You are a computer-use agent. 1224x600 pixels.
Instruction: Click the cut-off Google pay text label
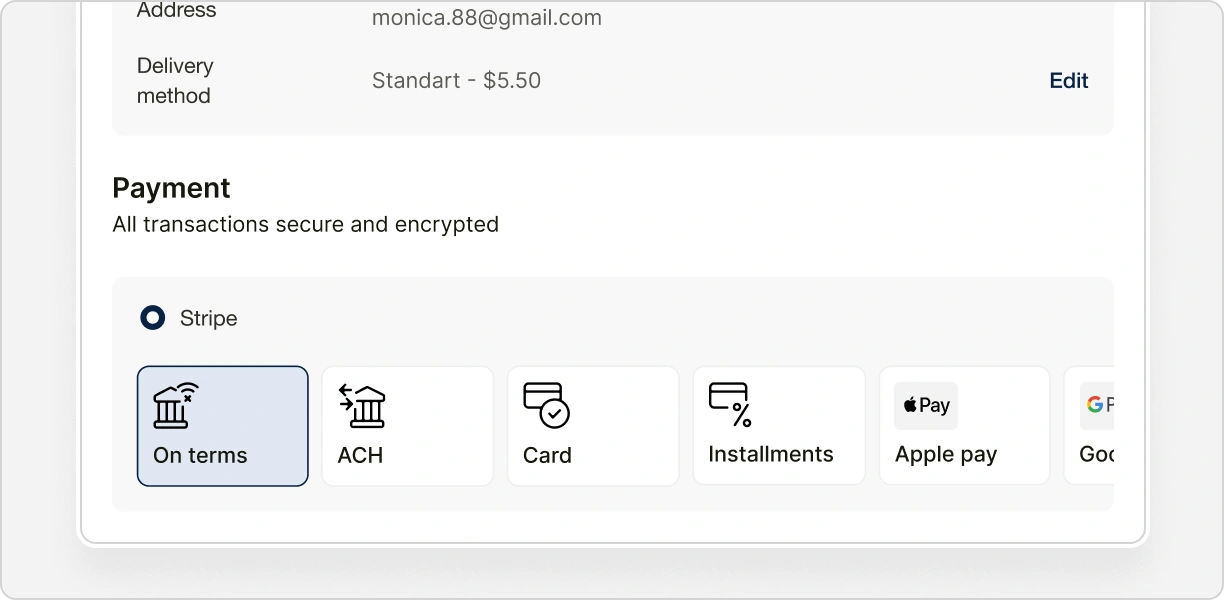1097,454
